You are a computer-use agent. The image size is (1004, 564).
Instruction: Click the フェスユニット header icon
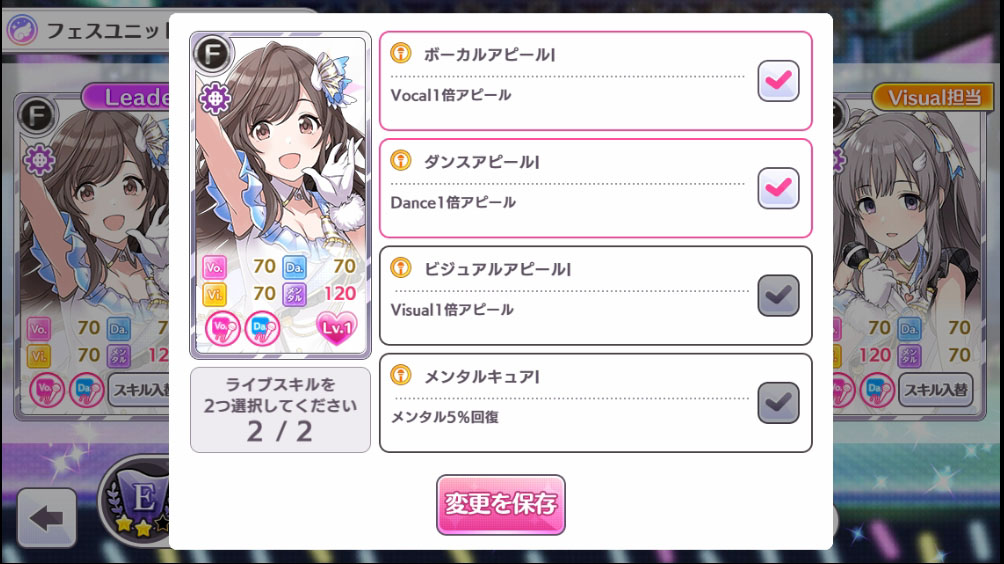point(22,30)
